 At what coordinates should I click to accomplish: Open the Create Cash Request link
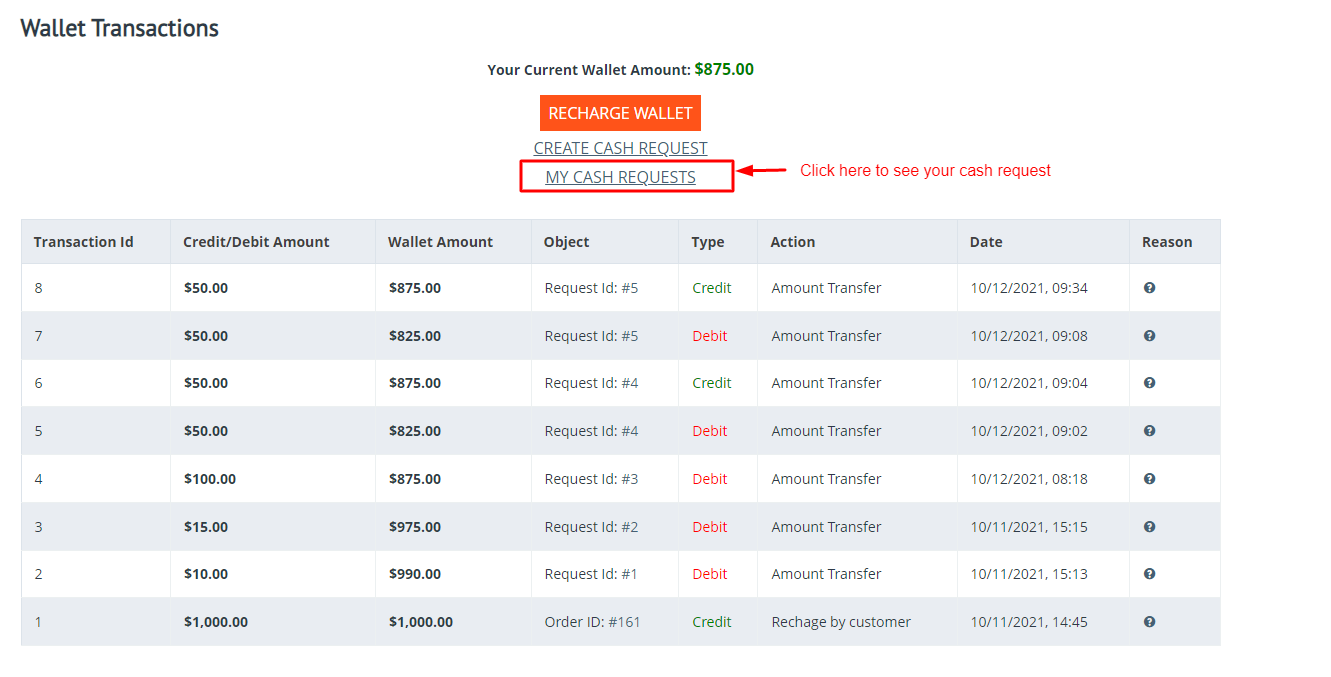pyautogui.click(x=620, y=148)
